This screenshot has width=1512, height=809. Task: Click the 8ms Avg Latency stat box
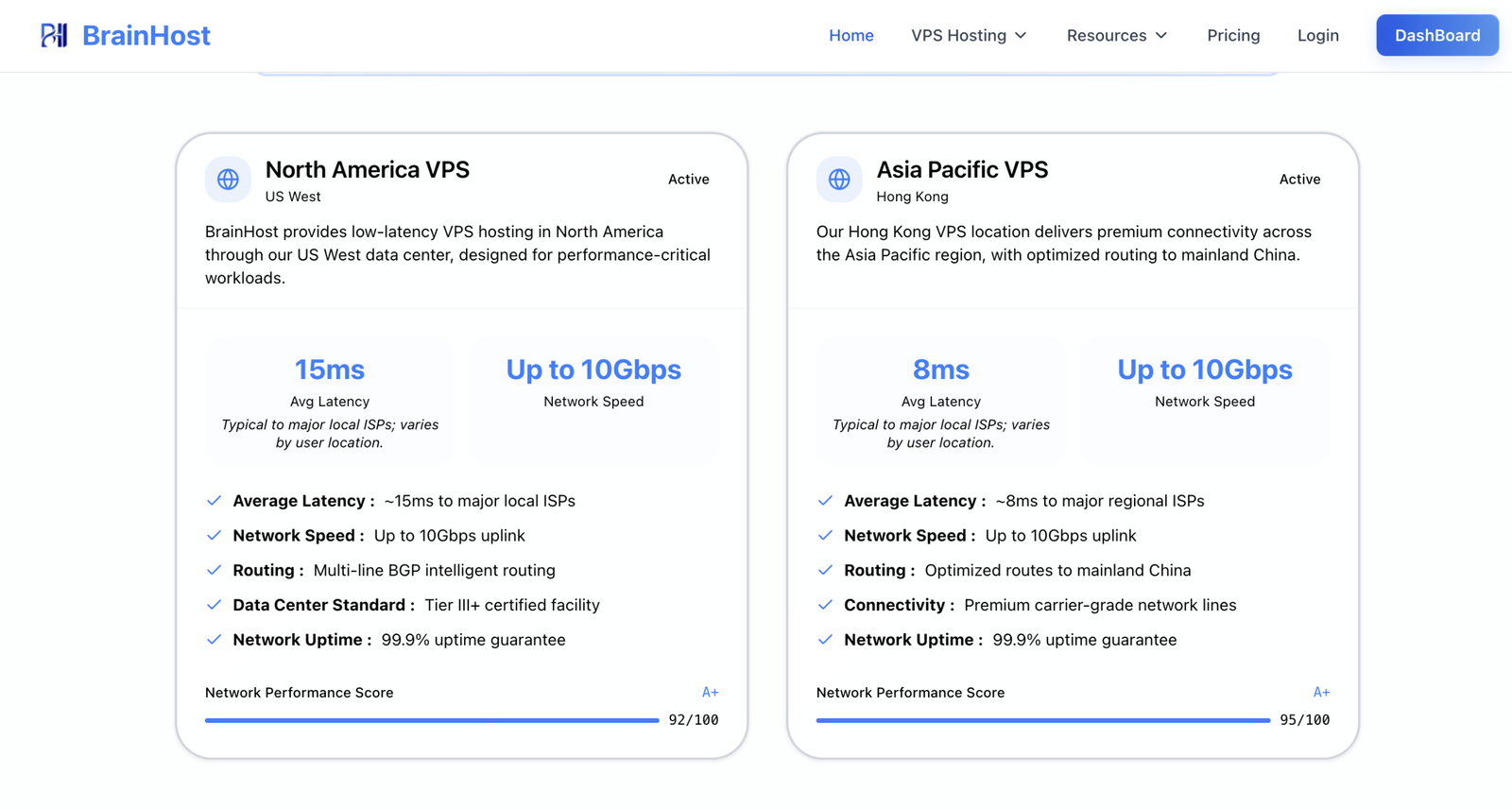pos(941,401)
